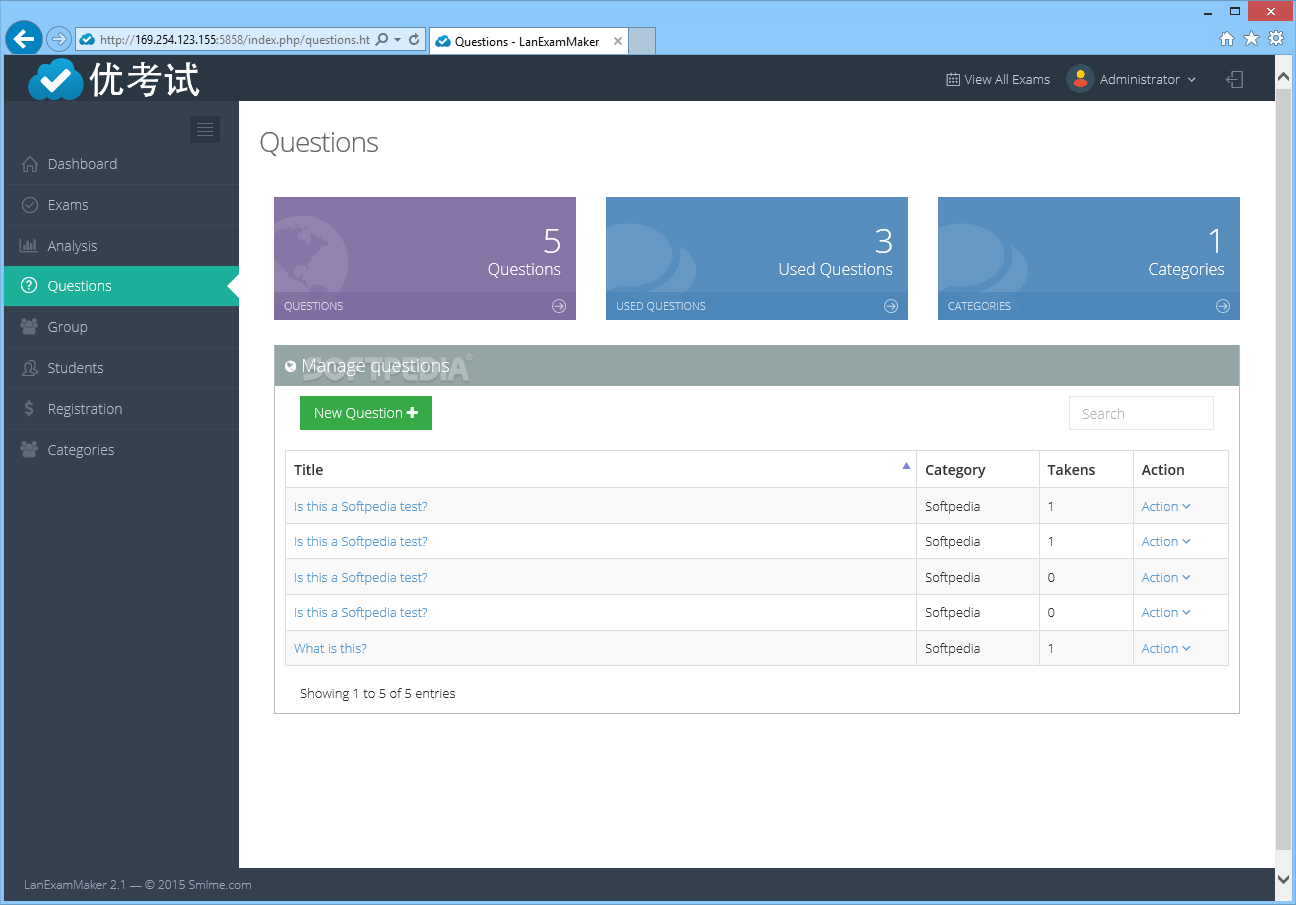Open Registration in sidebar
The width and height of the screenshot is (1296, 905).
(x=121, y=409)
